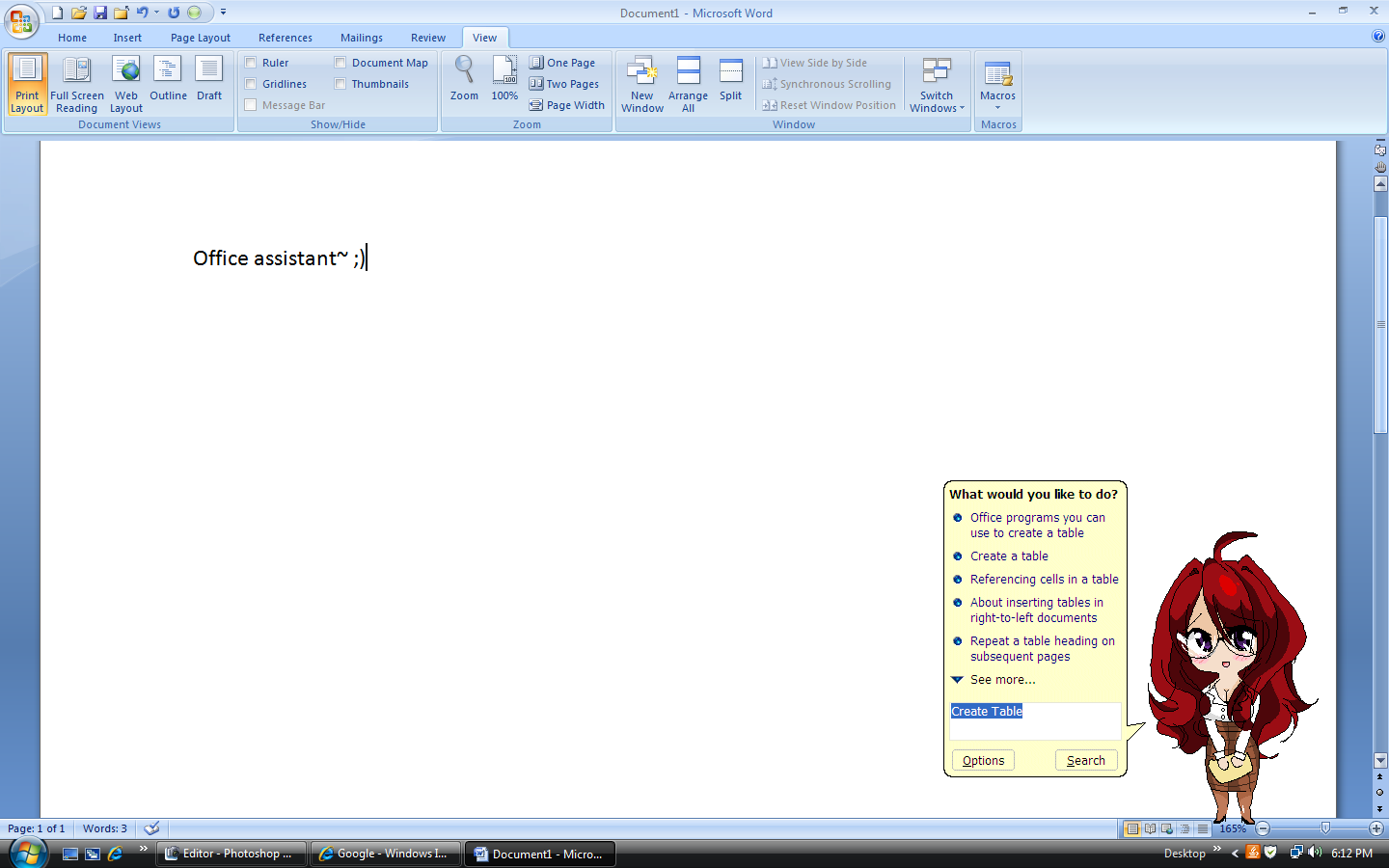Click the Redo icon in Quick Access Toolbar
This screenshot has width=1389, height=868.
tap(174, 13)
